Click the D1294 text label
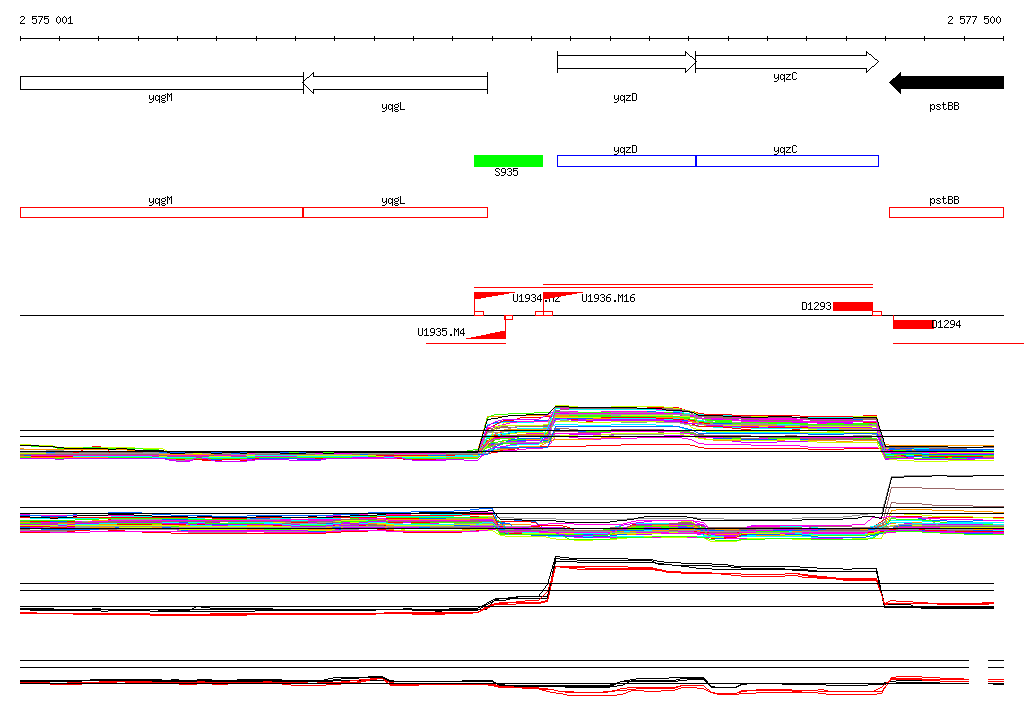 [x=946, y=324]
